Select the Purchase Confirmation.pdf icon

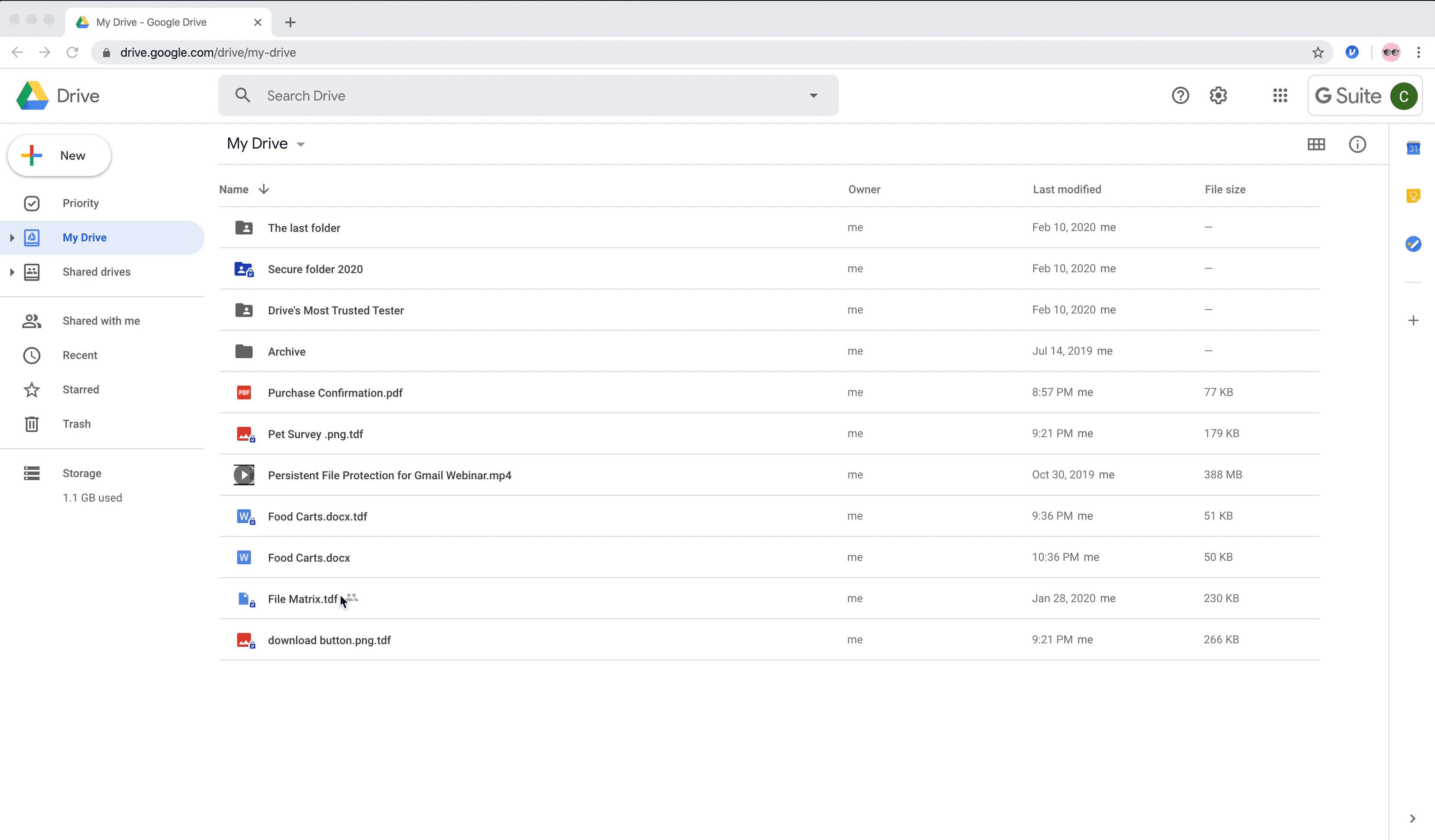pos(244,392)
